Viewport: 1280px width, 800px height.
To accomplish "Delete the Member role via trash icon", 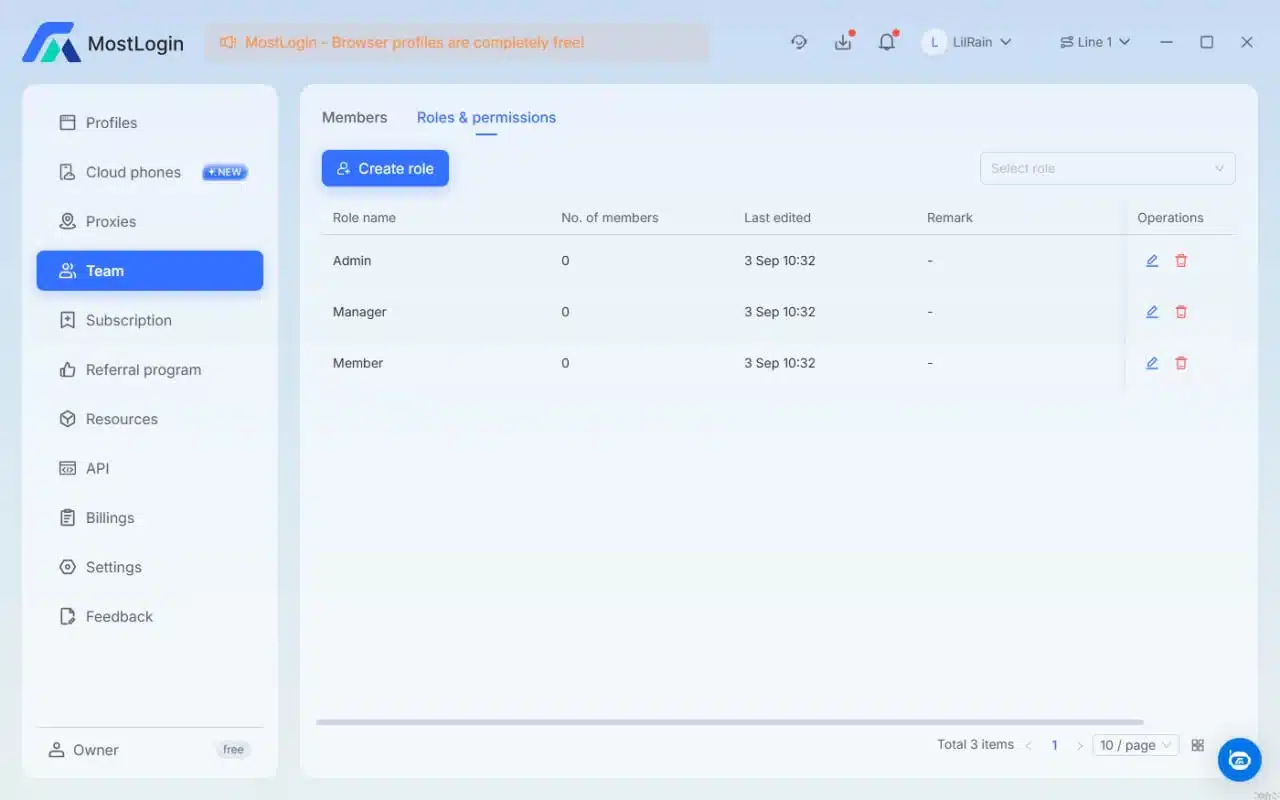I will click(x=1181, y=362).
